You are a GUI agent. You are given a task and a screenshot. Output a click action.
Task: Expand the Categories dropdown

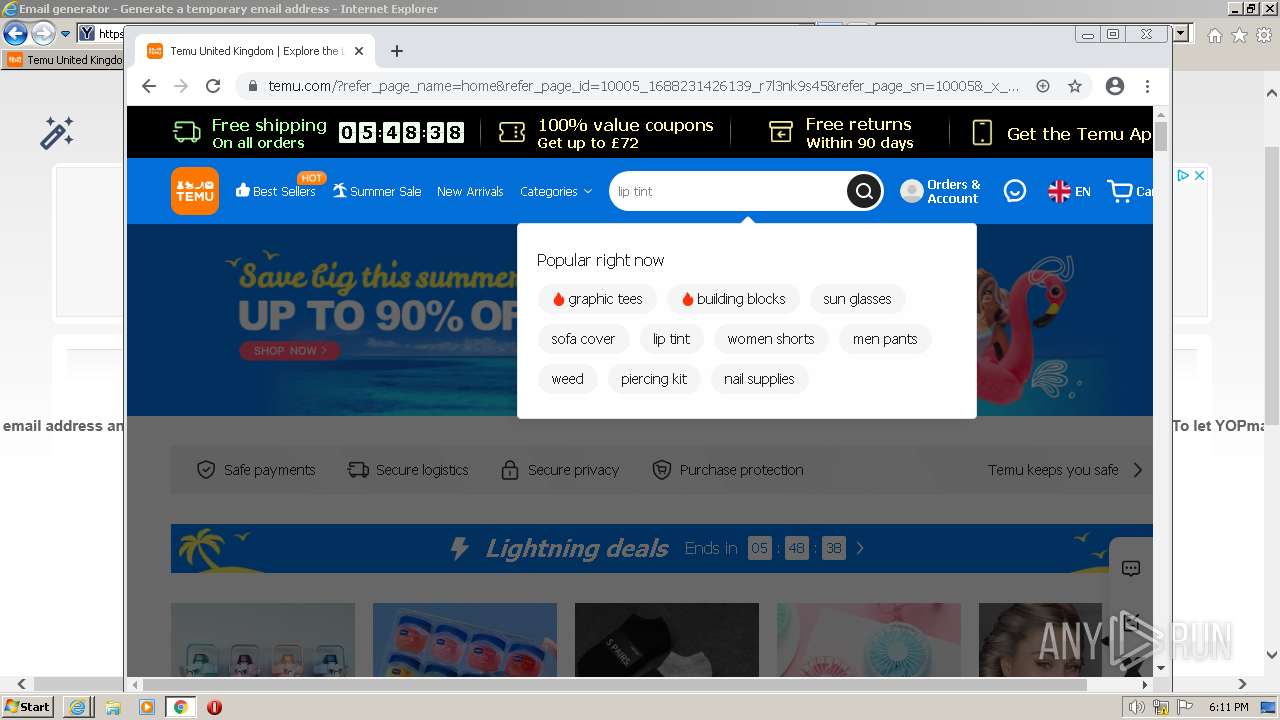pyautogui.click(x=556, y=191)
